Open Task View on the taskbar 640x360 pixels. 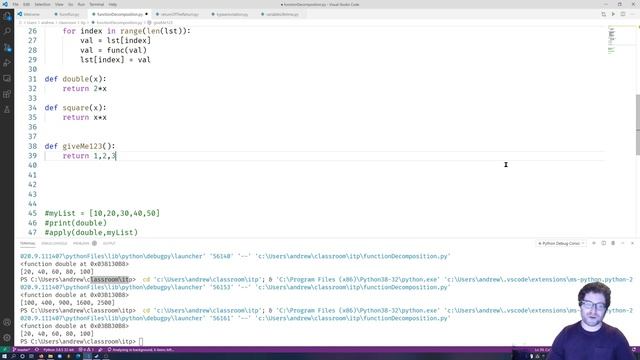pyautogui.click(x=31, y=356)
